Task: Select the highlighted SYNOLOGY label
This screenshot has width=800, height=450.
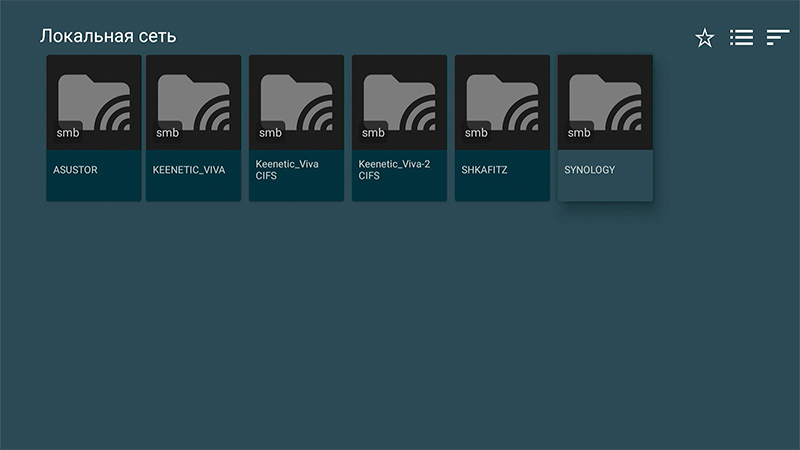Action: (x=590, y=170)
